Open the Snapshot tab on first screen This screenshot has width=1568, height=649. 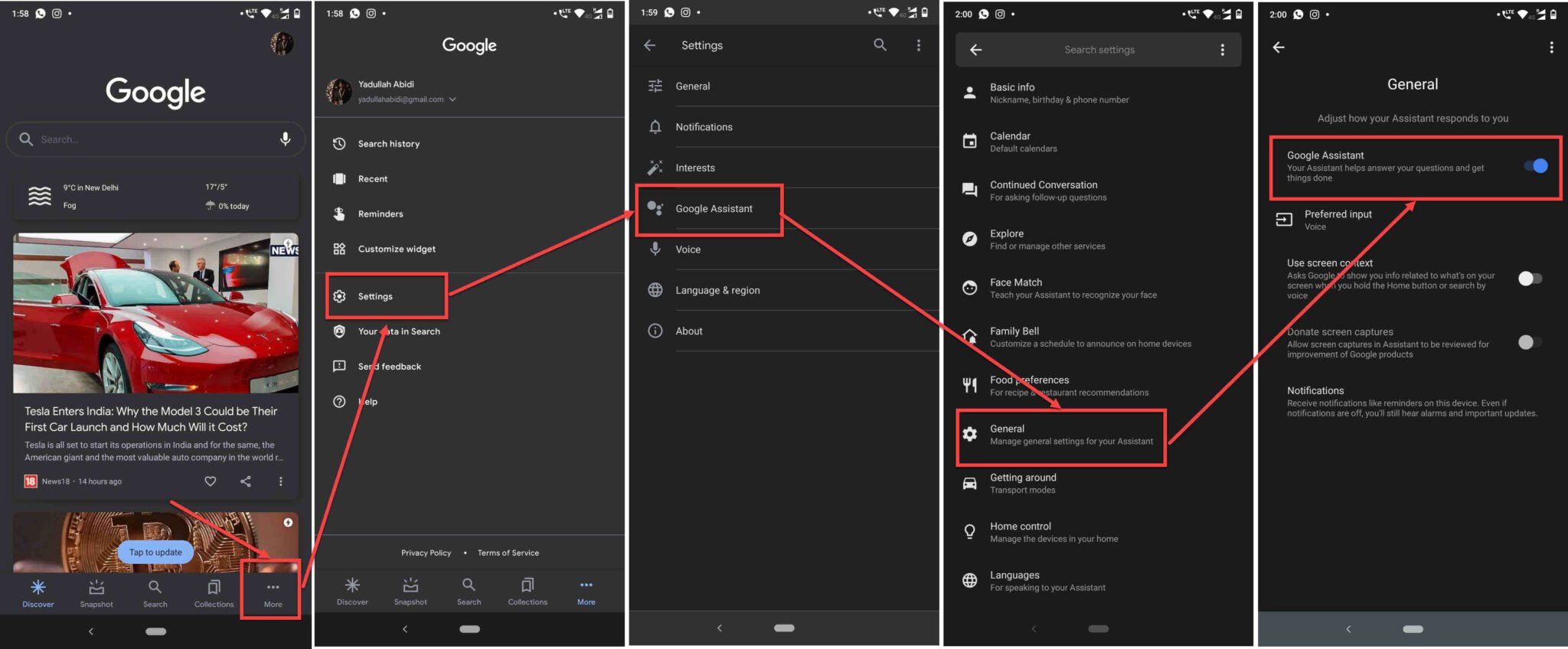[x=96, y=593]
